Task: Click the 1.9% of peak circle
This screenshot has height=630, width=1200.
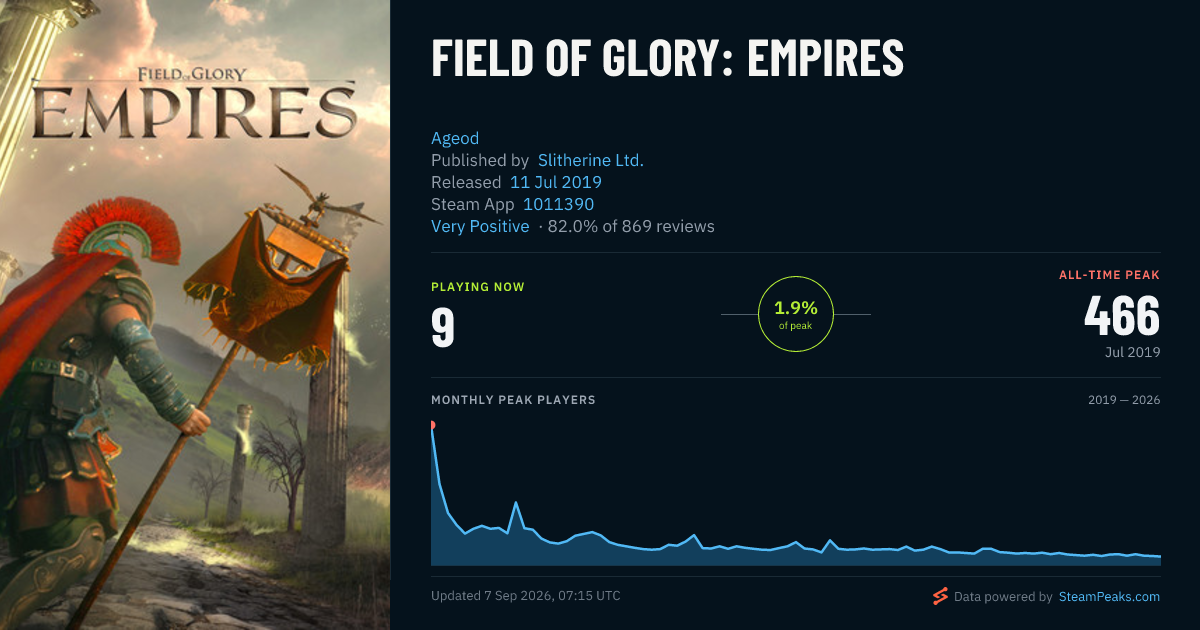Action: [796, 314]
